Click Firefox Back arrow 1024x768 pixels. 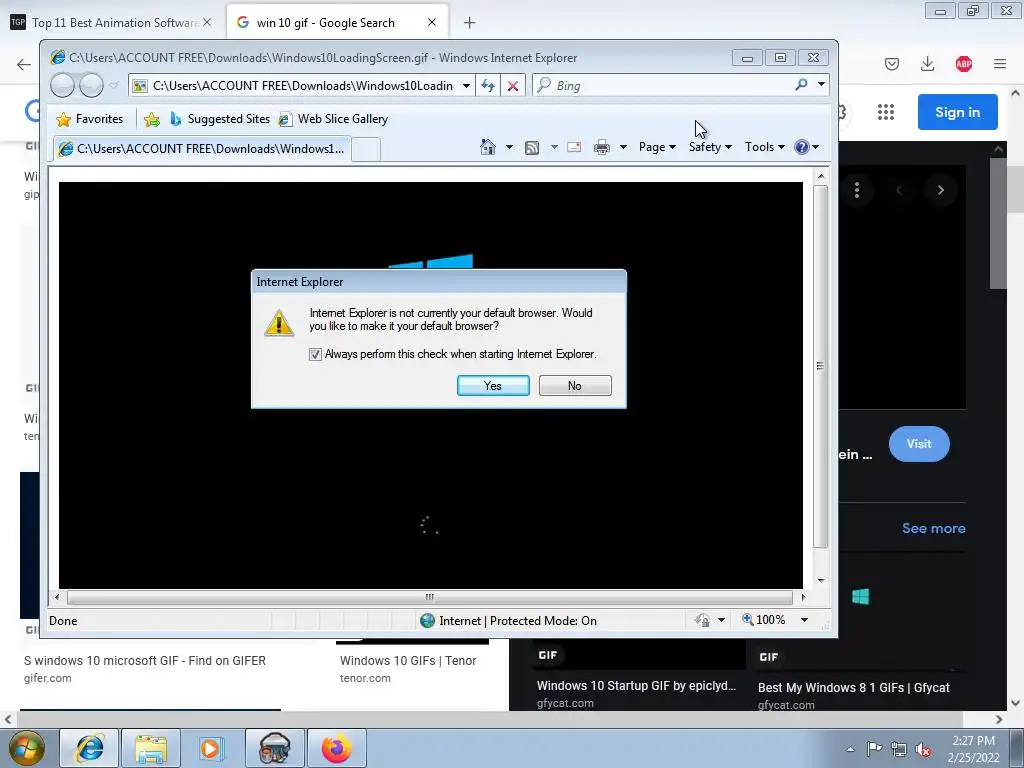24,64
